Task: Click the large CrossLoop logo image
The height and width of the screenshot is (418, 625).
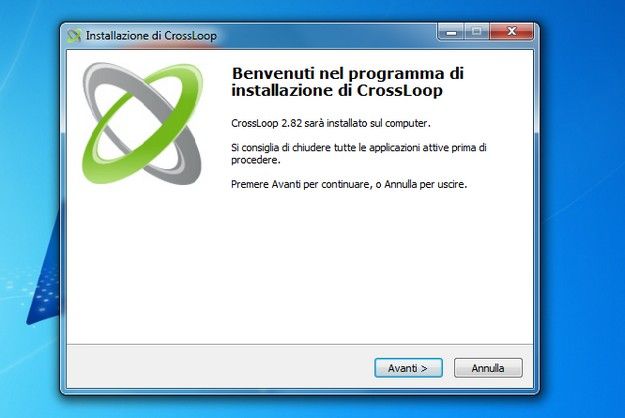Action: pos(142,124)
